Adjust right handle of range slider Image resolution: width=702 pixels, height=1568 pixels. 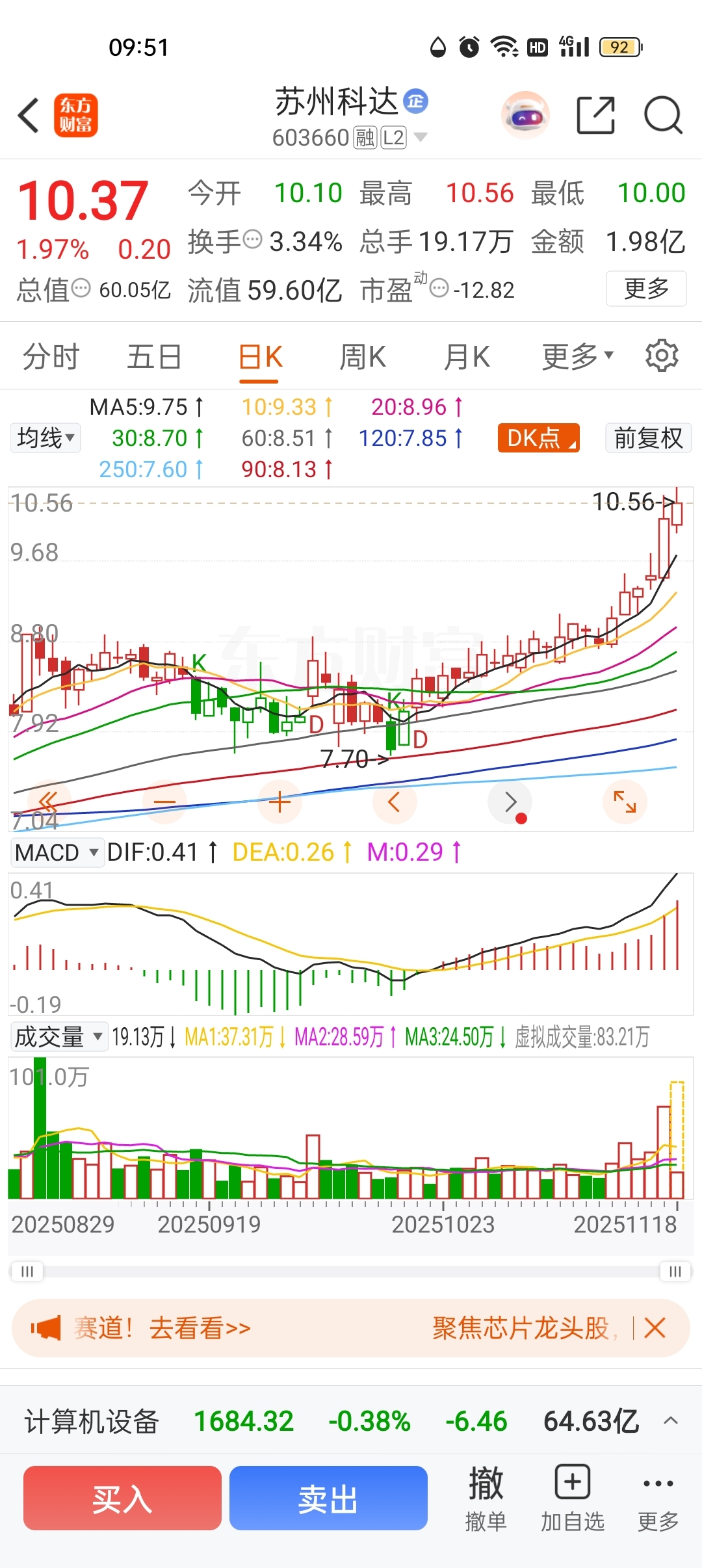[x=675, y=1271]
